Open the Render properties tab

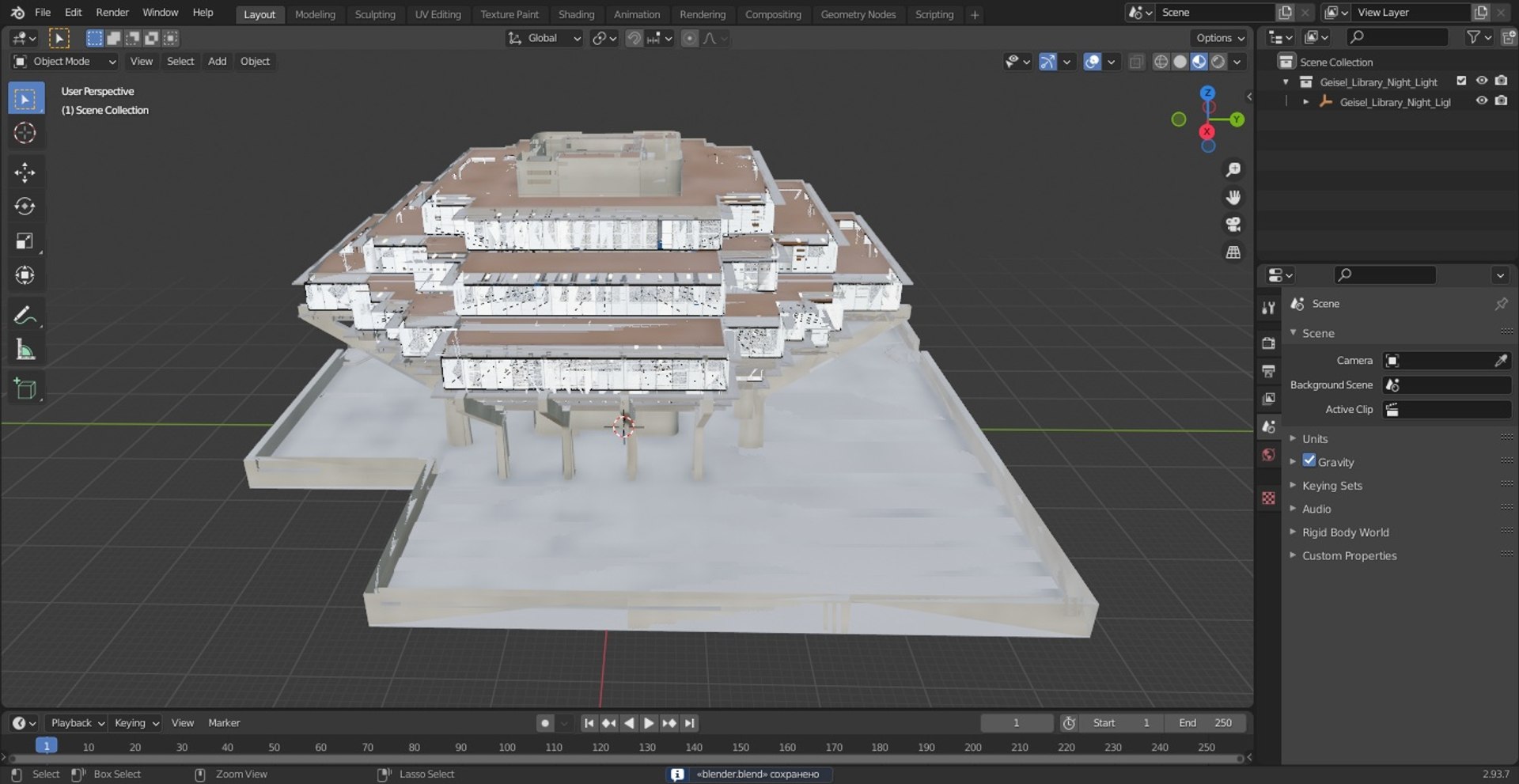point(1269,343)
